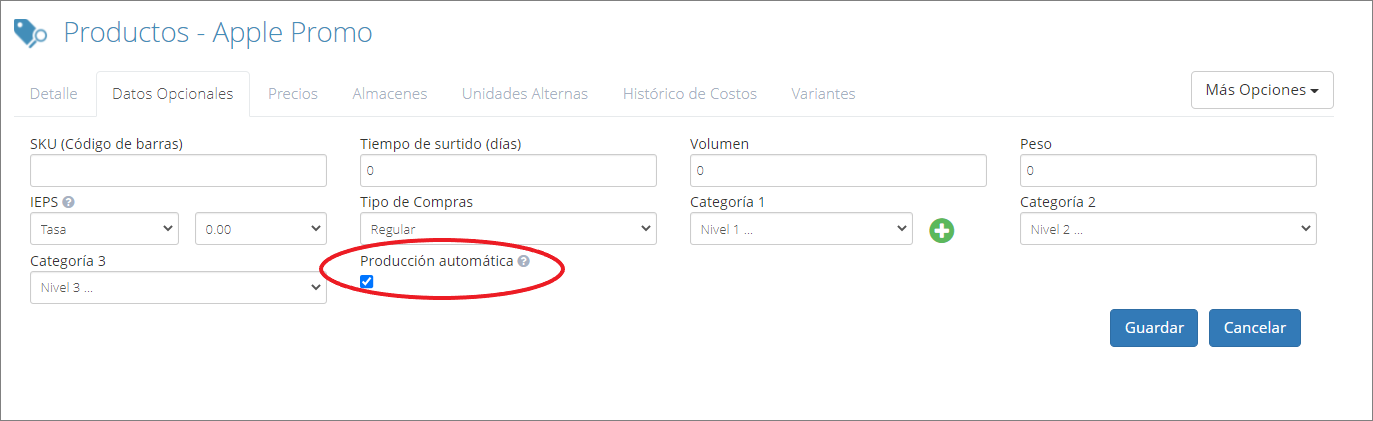Open the IEPS 0.00 rate dropdown
The height and width of the screenshot is (421, 1373).
click(261, 229)
